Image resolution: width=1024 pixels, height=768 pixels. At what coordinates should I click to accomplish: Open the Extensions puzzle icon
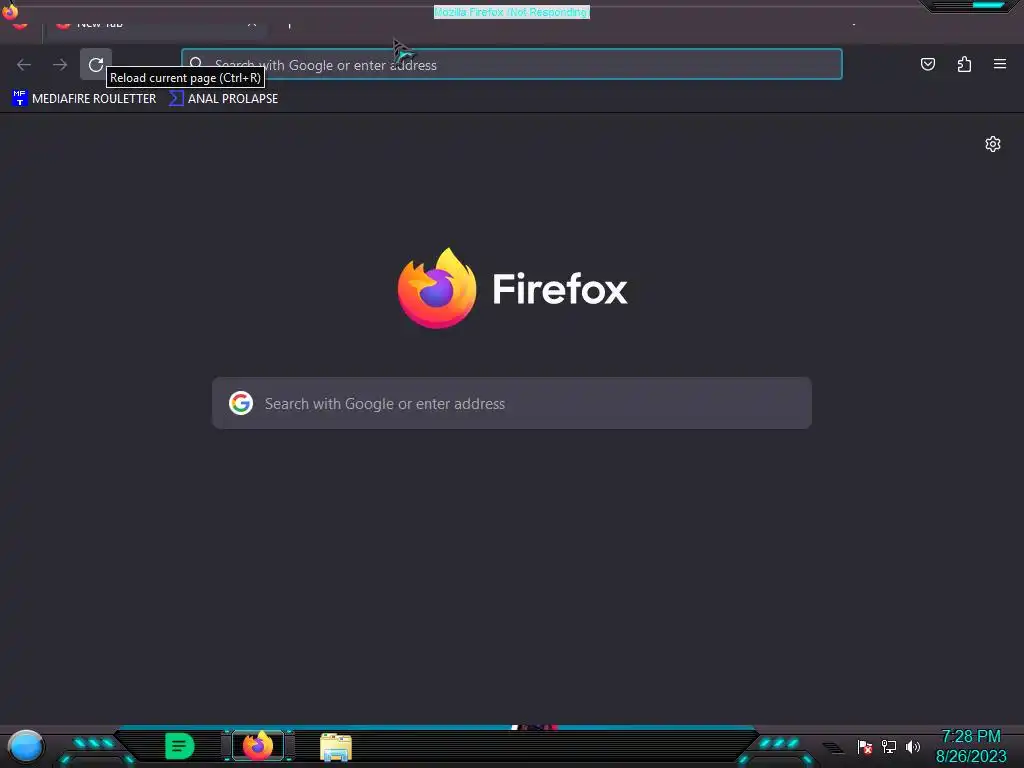(x=964, y=64)
